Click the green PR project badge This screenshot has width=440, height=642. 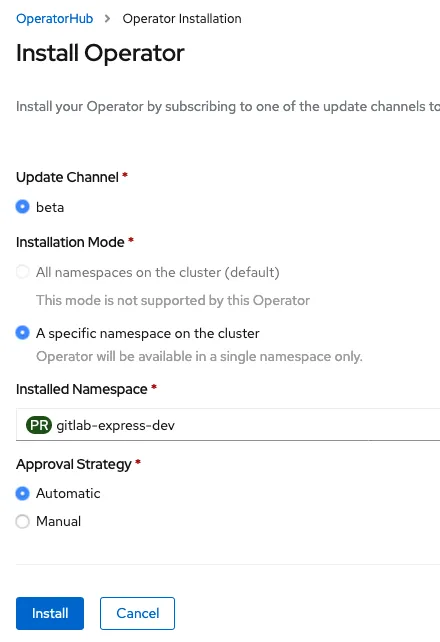click(x=39, y=425)
